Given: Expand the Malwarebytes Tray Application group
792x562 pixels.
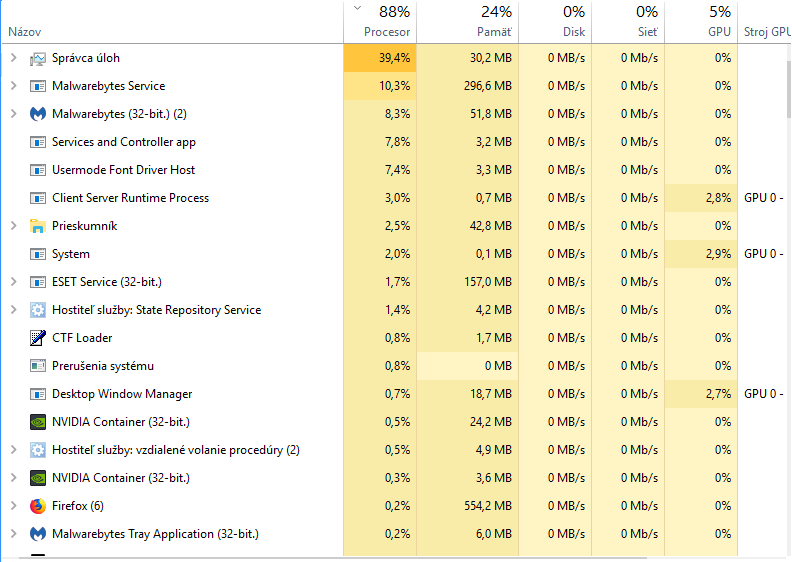Looking at the screenshot, I should [14, 534].
